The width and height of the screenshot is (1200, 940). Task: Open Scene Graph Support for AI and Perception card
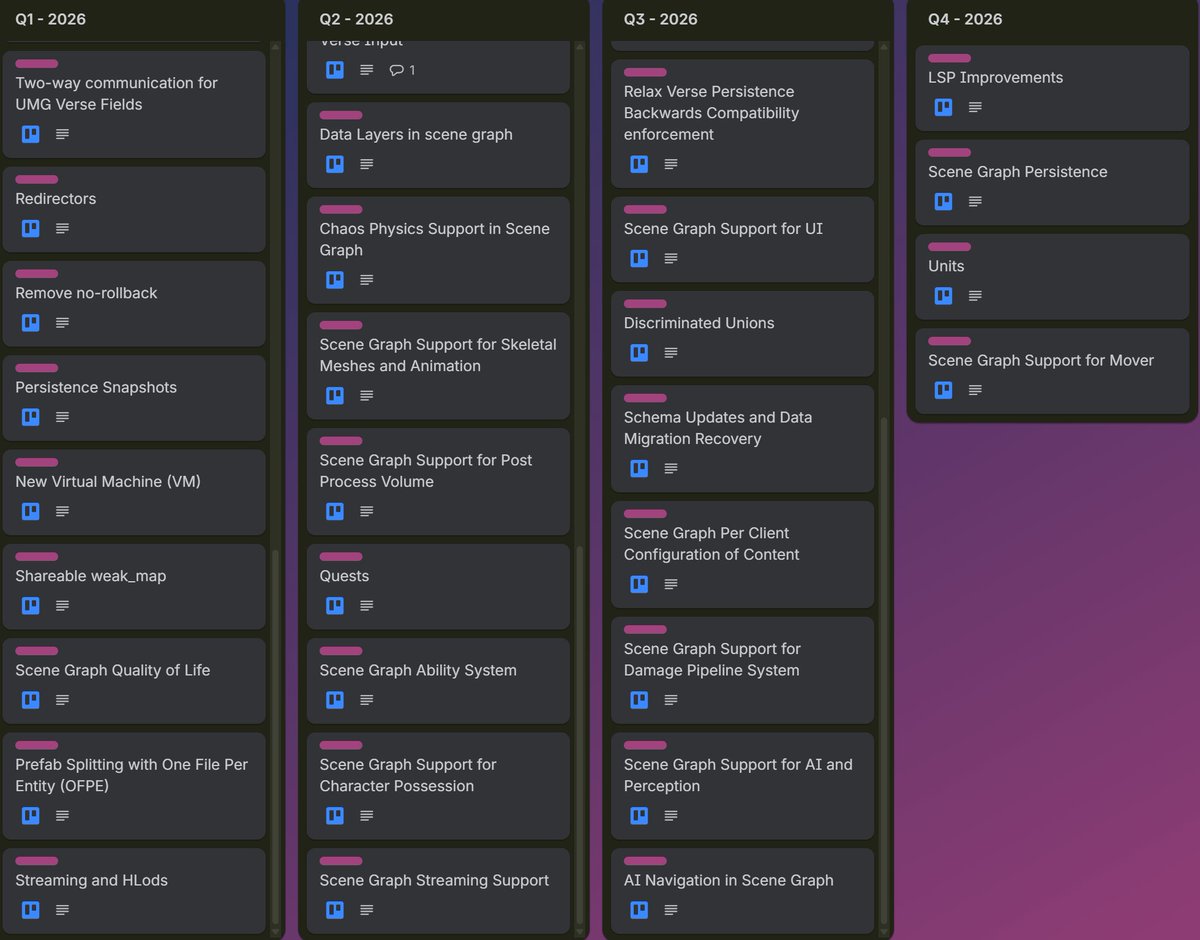tap(742, 786)
